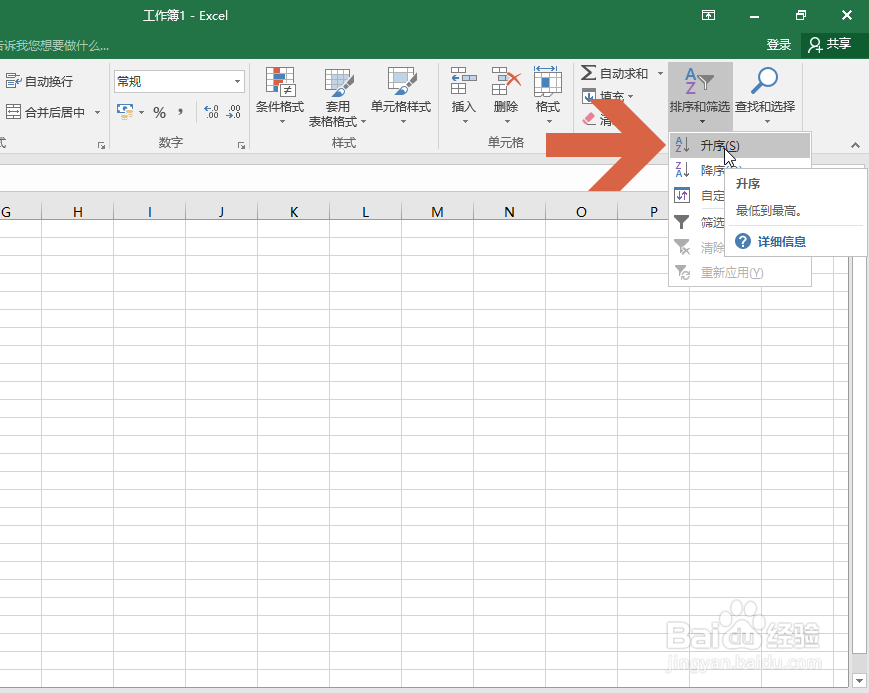Click 登录 to sign in
The height and width of the screenshot is (693, 869).
pyautogui.click(x=778, y=44)
